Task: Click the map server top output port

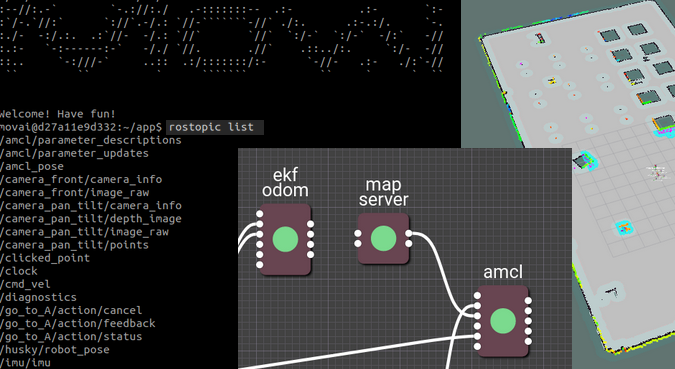Action: tap(409, 233)
